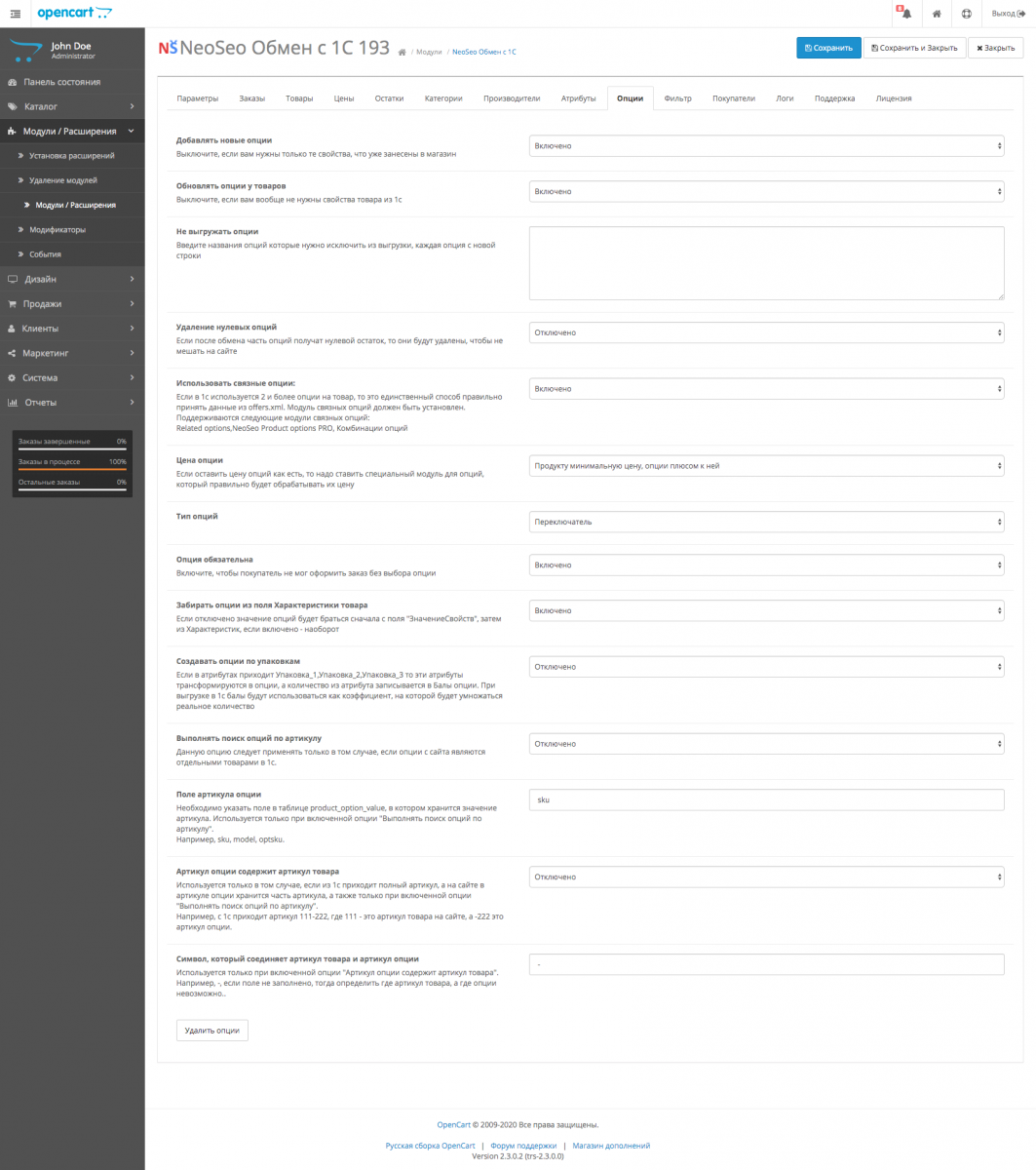Screen dimensions: 1036x1170
Task: Switch to the Фильтр tab
Action: pyautogui.click(x=678, y=98)
